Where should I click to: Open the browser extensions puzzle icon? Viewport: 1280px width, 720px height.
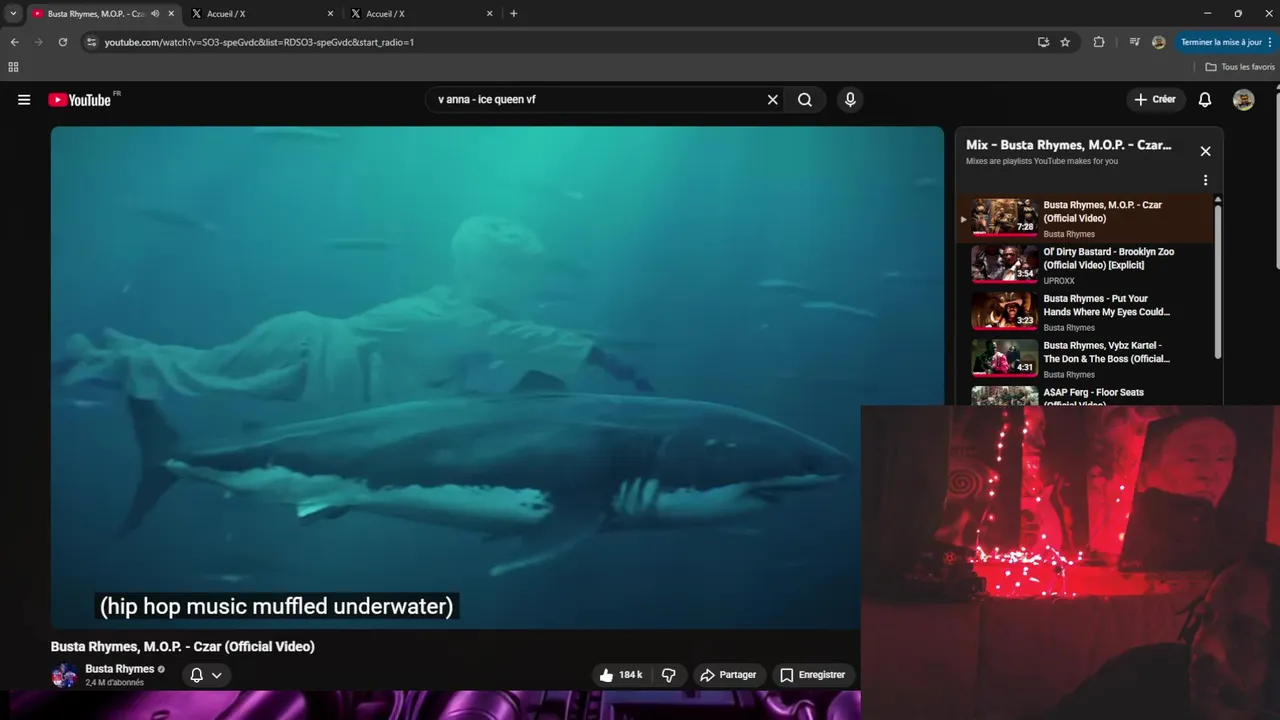(x=1099, y=42)
